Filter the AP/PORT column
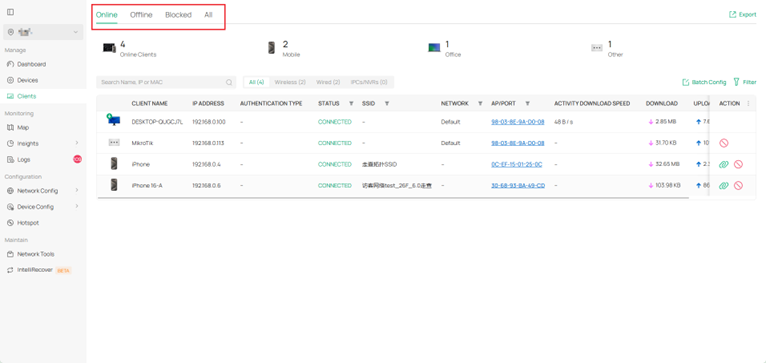The image size is (766, 363). 527,104
